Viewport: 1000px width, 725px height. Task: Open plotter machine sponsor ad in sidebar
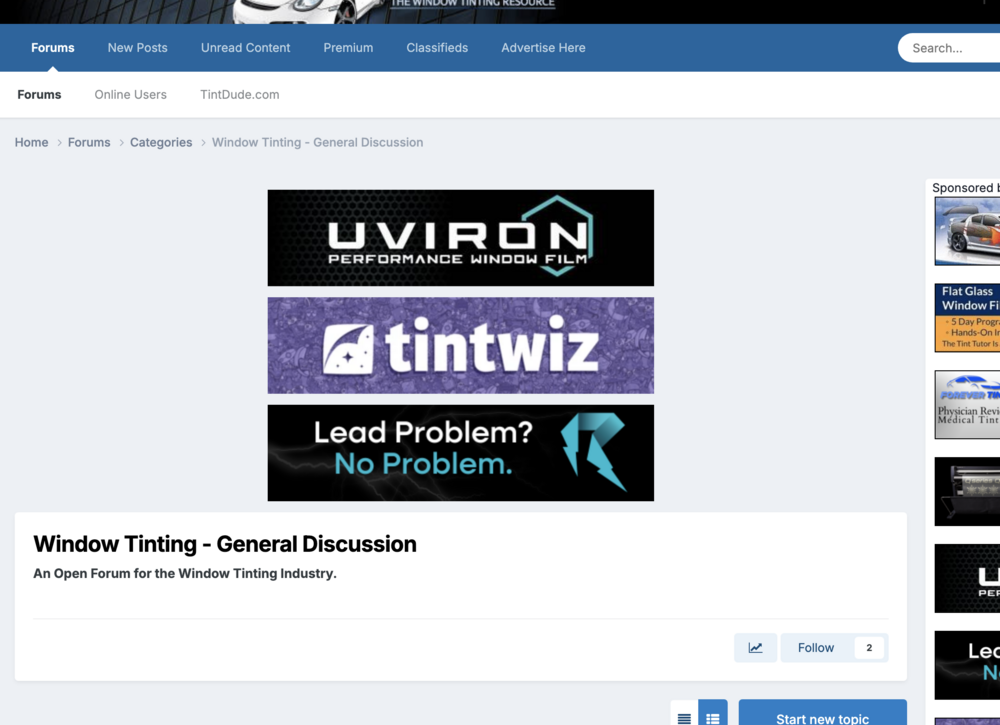click(x=967, y=491)
